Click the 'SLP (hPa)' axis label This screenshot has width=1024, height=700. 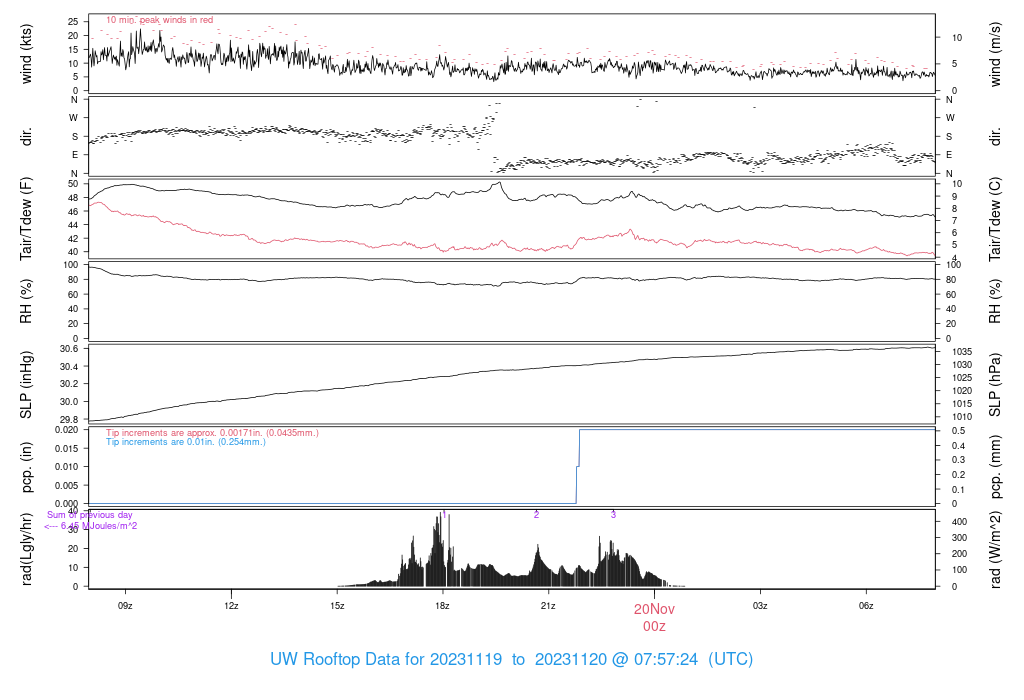995,385
